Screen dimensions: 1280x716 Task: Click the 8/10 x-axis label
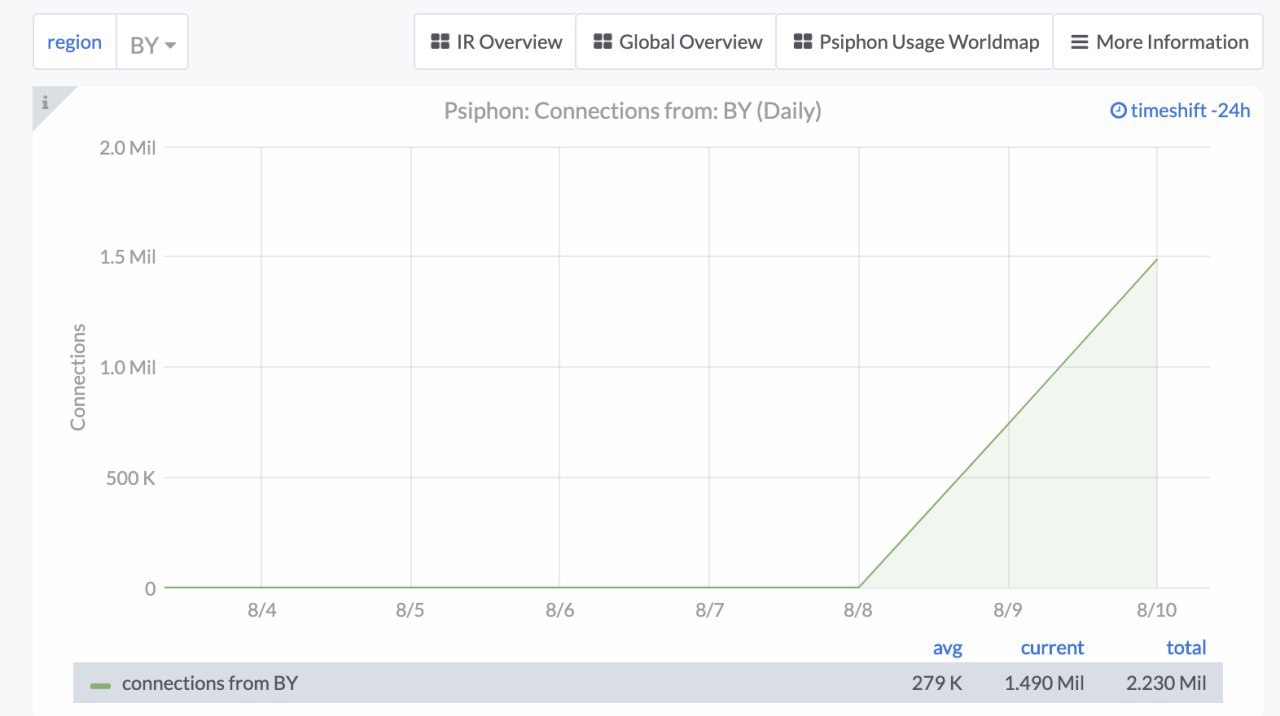click(x=1157, y=611)
